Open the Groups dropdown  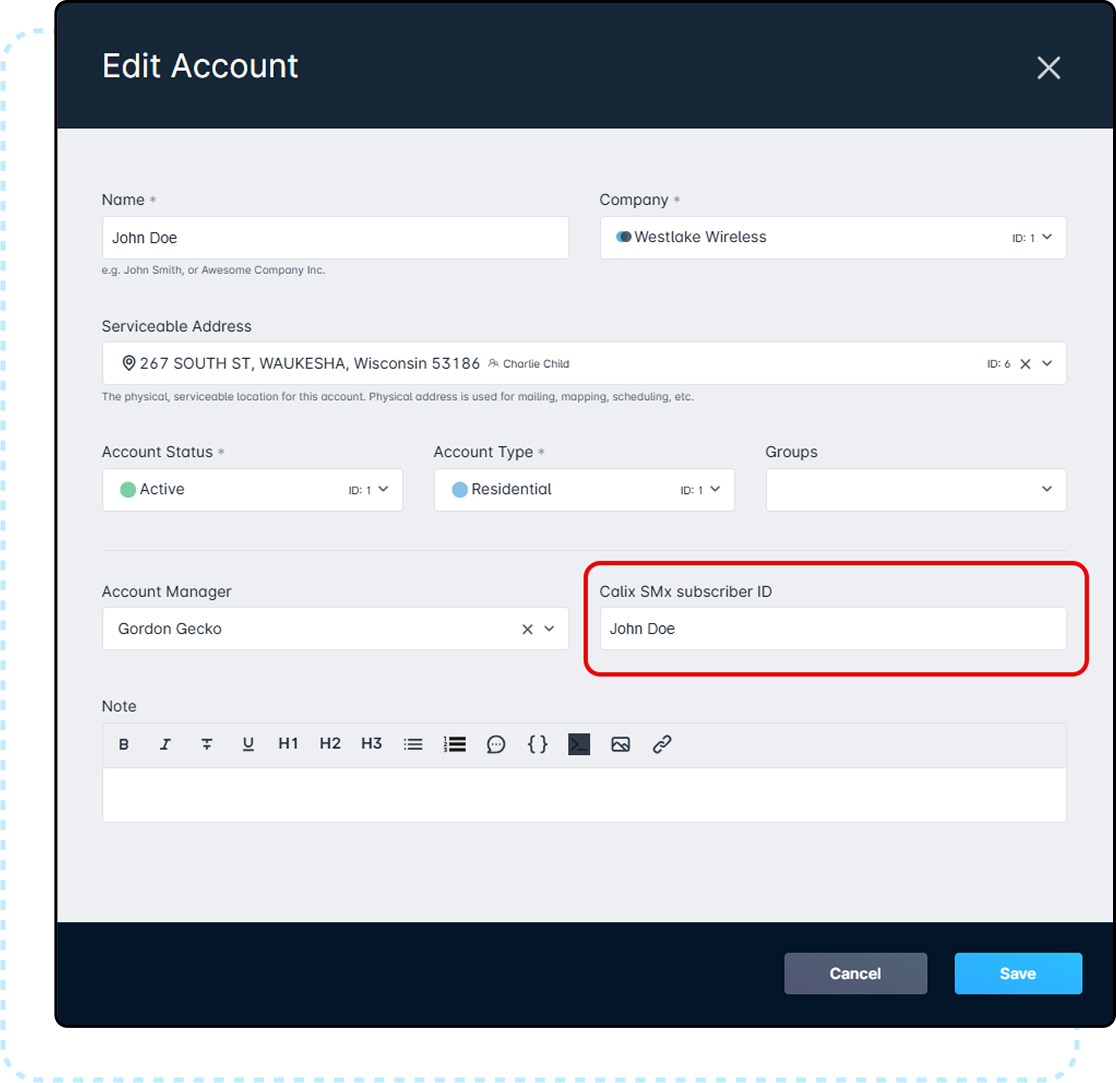pos(916,490)
